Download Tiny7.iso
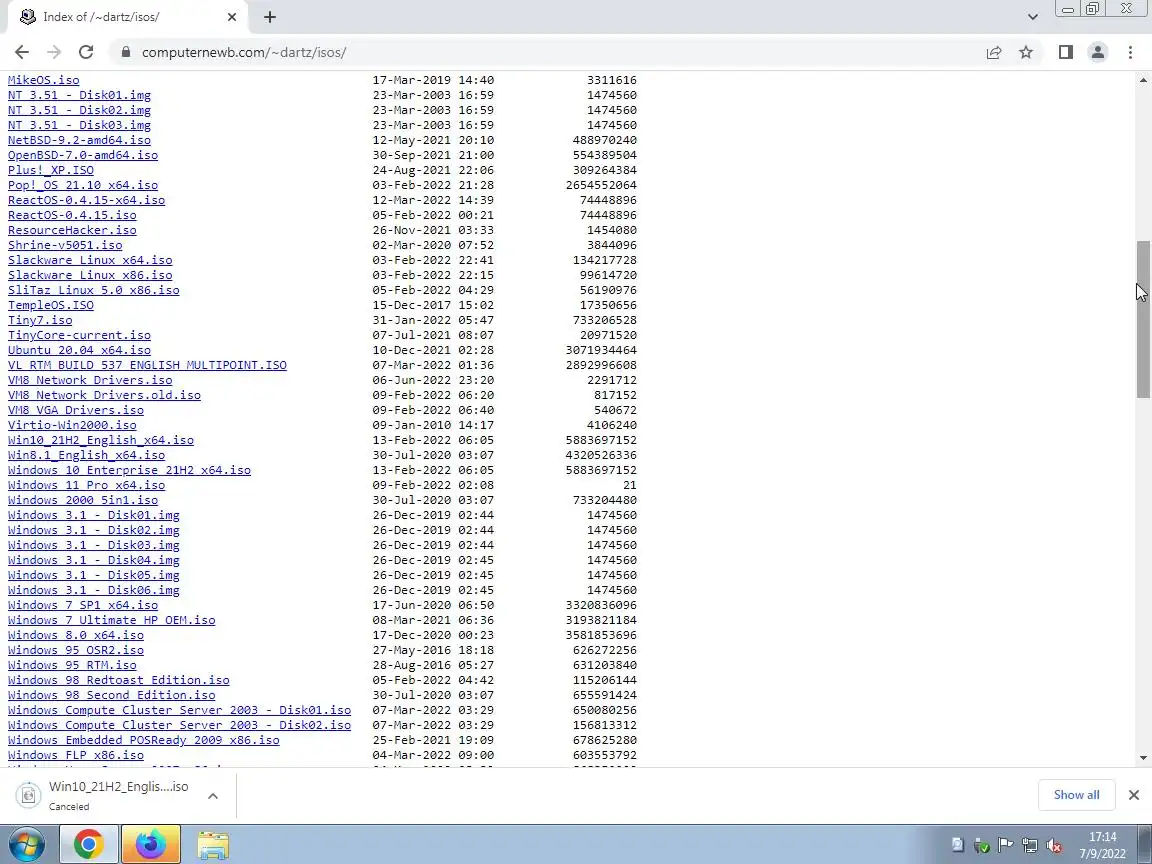The width and height of the screenshot is (1152, 864). coord(40,320)
